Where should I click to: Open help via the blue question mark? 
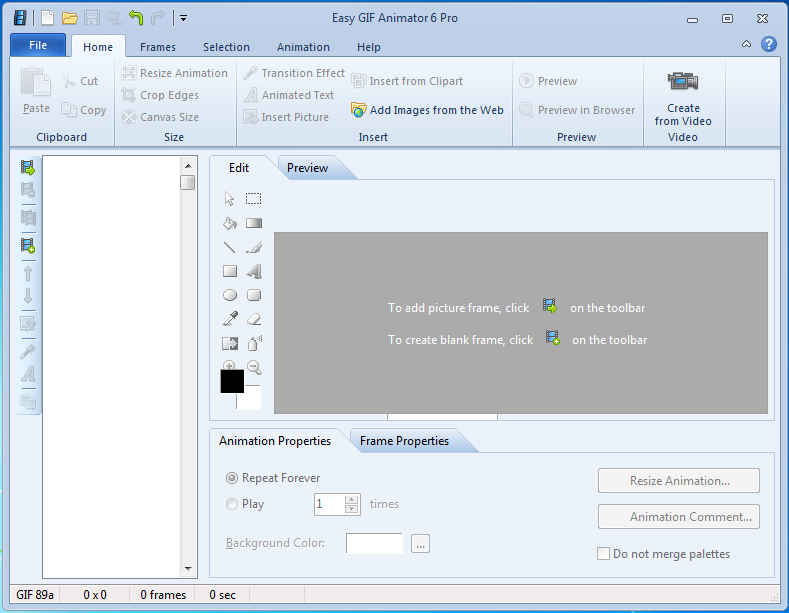pos(768,44)
